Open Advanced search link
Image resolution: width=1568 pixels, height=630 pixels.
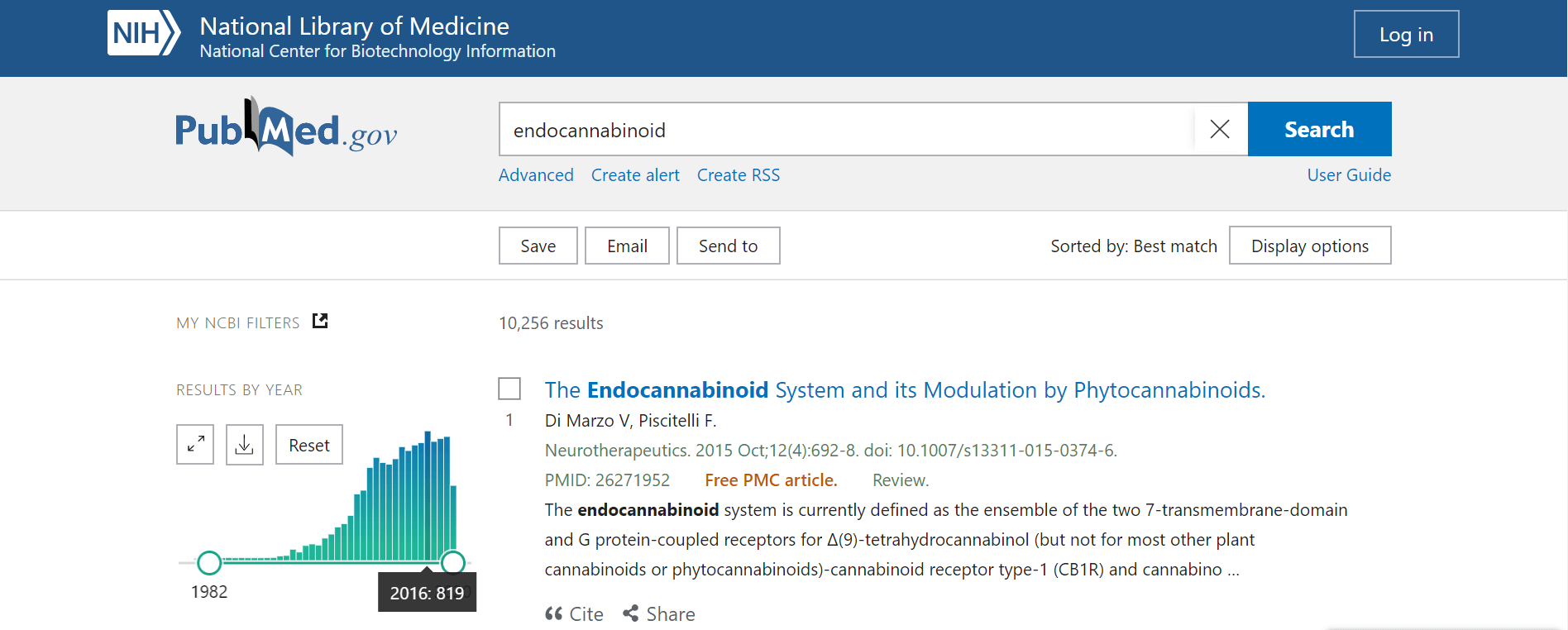point(536,175)
